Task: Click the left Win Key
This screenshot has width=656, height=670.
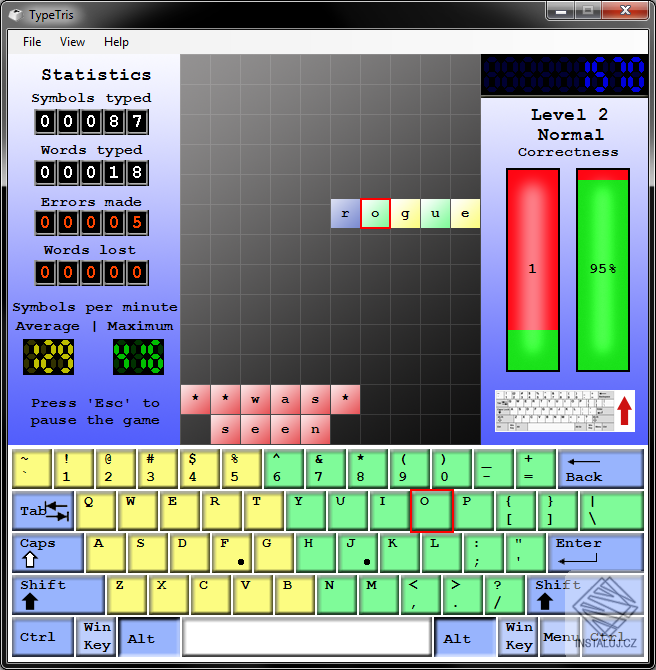Action: 97,636
